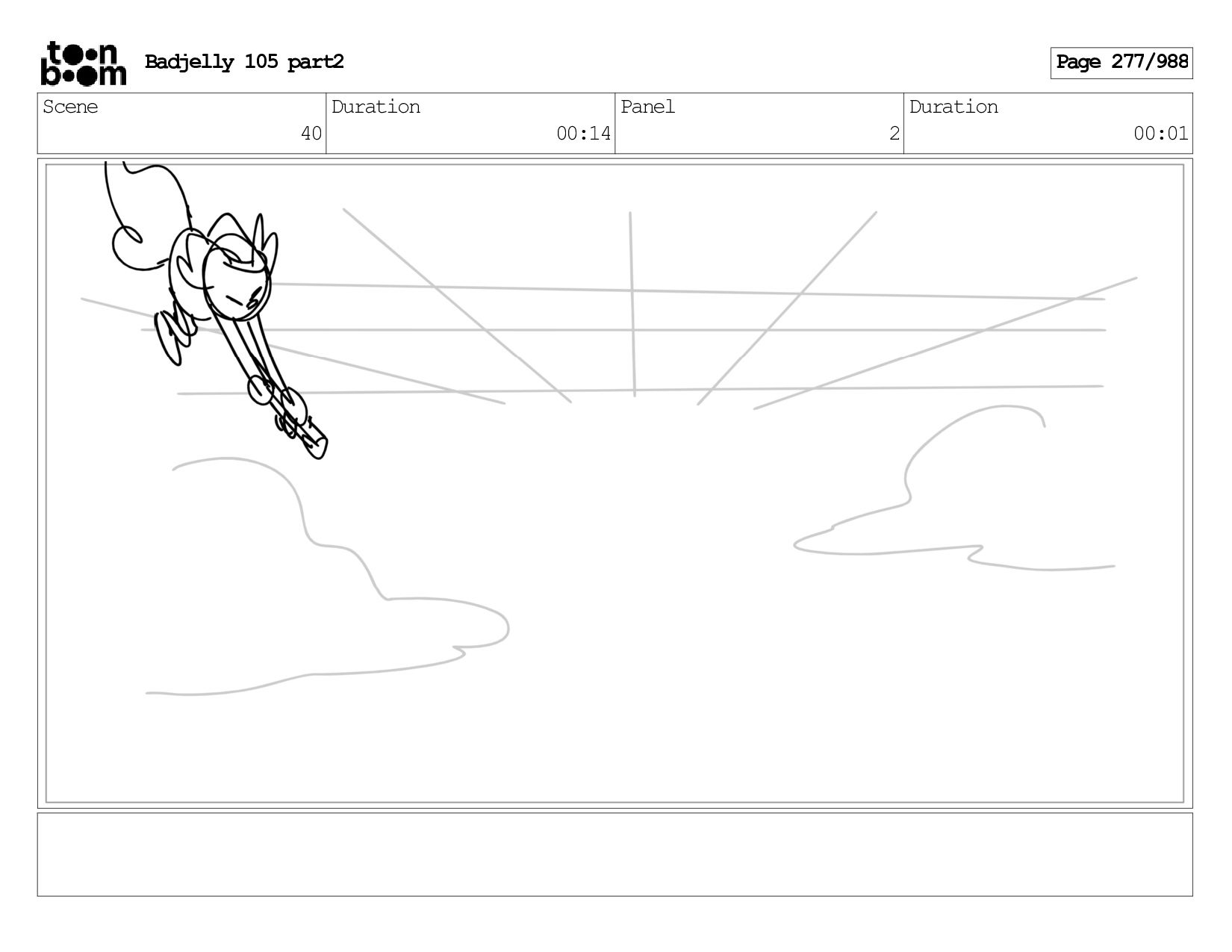Click the right cloud outline
Image resolution: width=1232 pixels, height=952 pixels.
pyautogui.click(x=954, y=488)
